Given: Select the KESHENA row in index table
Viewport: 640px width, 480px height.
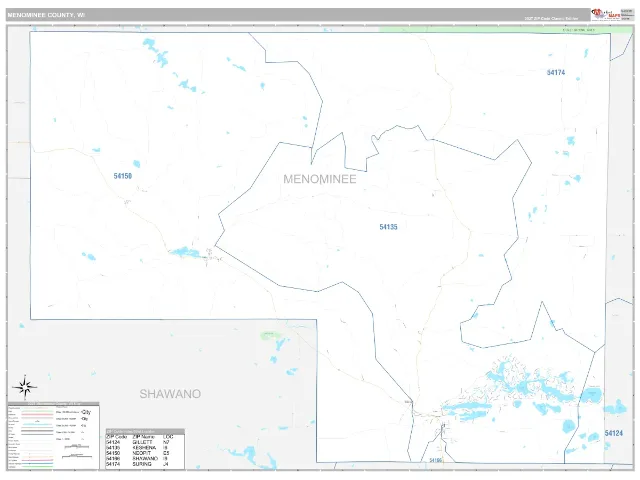Looking at the screenshot, I should click(x=138, y=448).
